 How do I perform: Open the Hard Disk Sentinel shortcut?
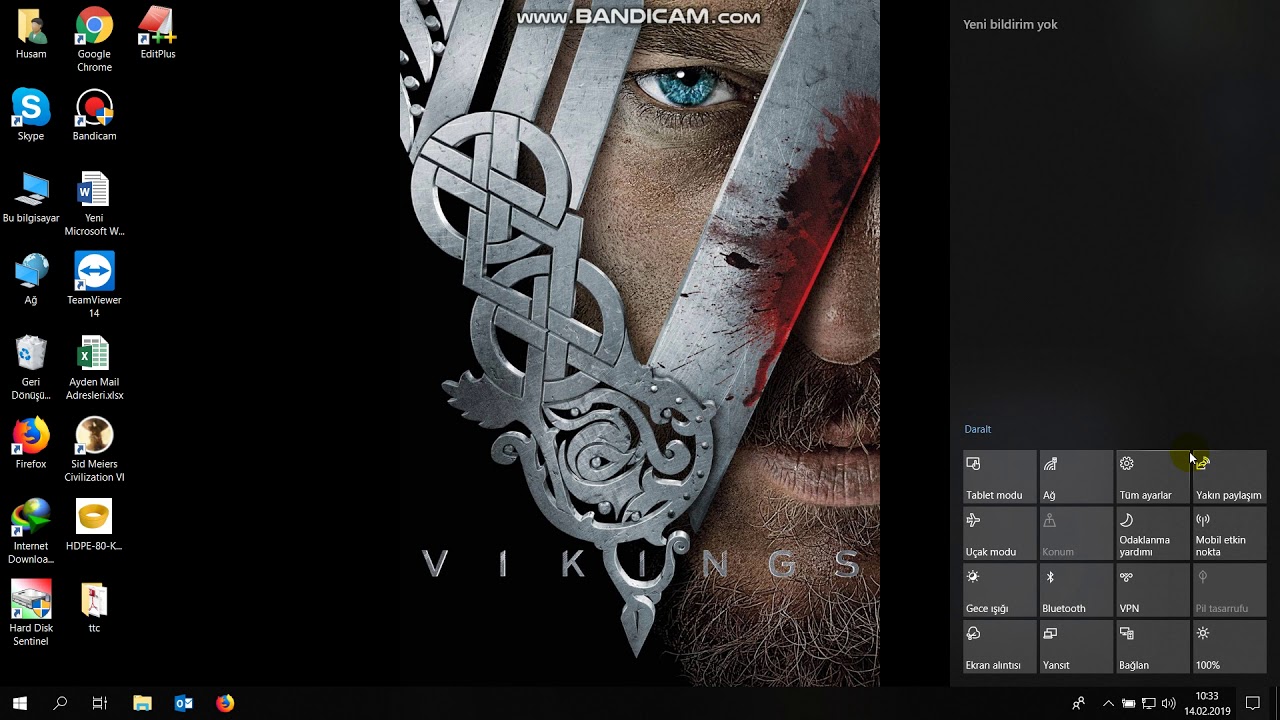[31, 614]
